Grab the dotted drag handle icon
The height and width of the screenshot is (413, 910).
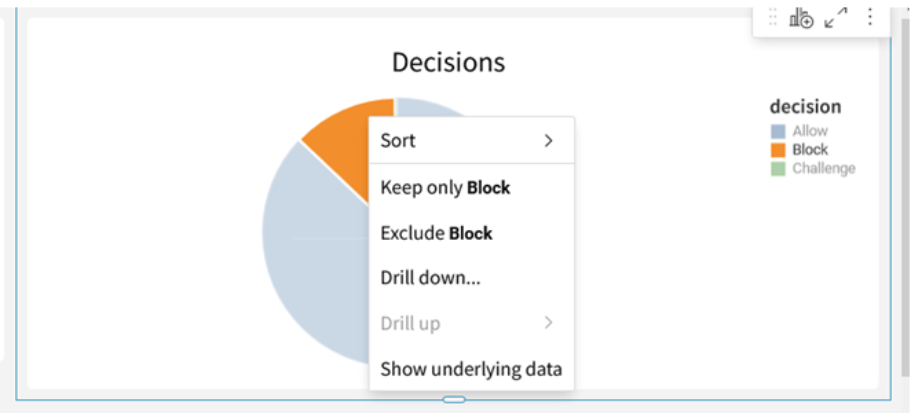tap(772, 17)
